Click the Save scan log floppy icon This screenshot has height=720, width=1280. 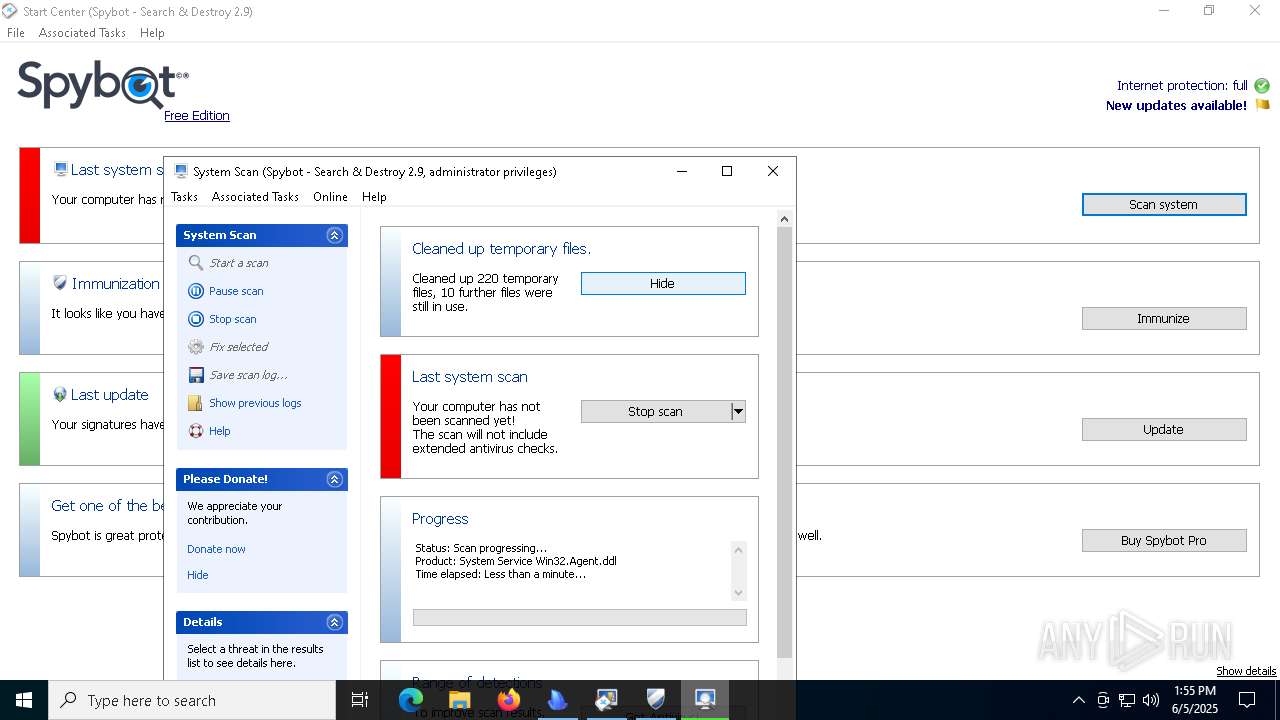196,375
